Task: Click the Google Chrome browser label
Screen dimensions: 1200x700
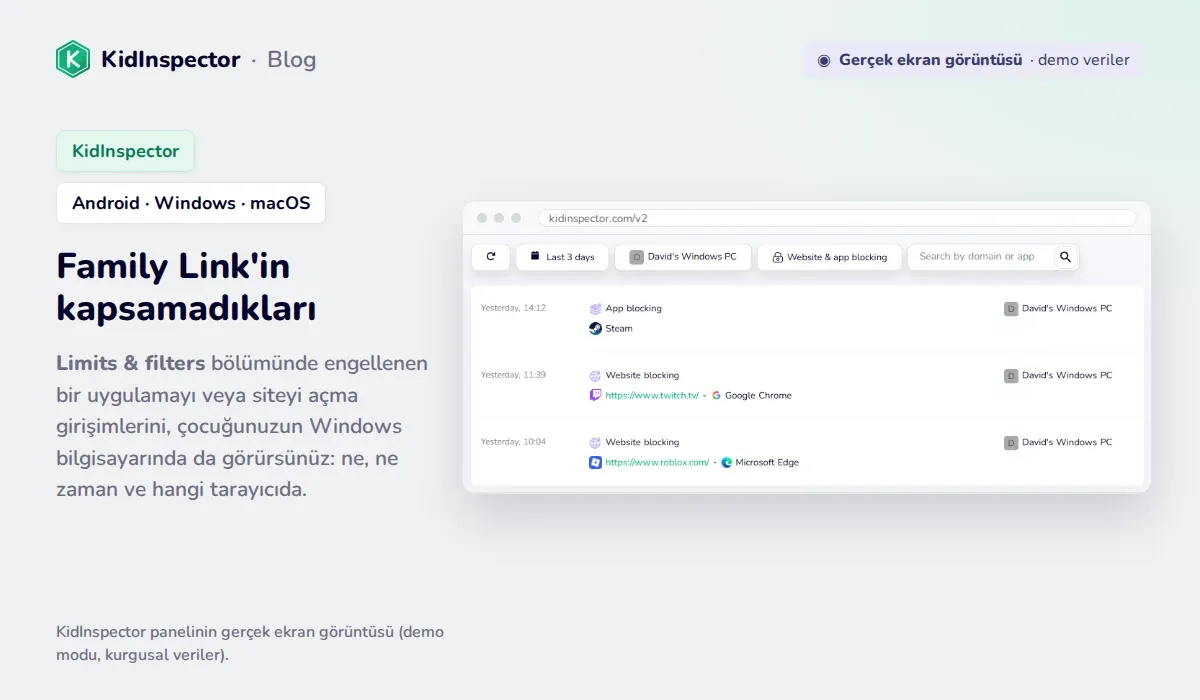Action: 758,395
